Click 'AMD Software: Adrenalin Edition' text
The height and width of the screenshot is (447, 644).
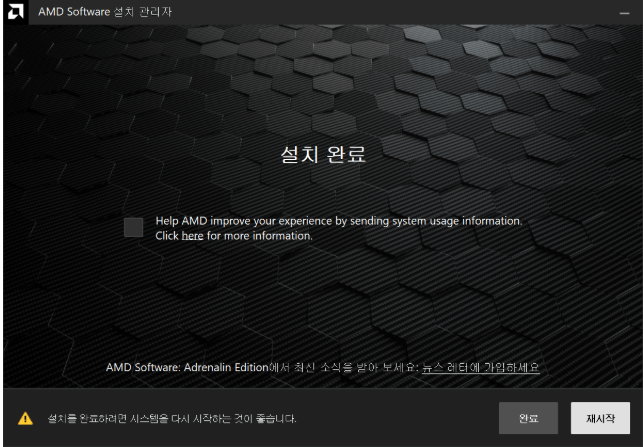187,367
